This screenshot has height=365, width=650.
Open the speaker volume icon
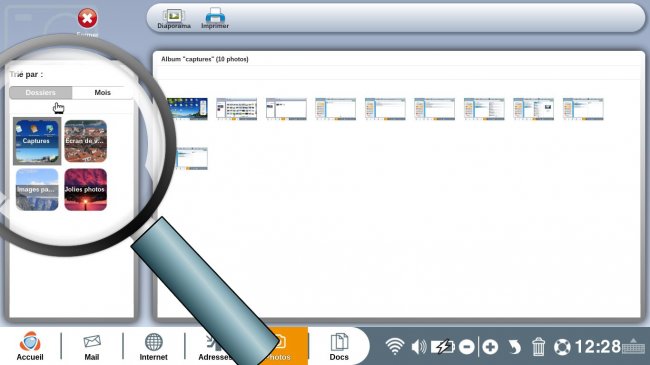tap(419, 346)
